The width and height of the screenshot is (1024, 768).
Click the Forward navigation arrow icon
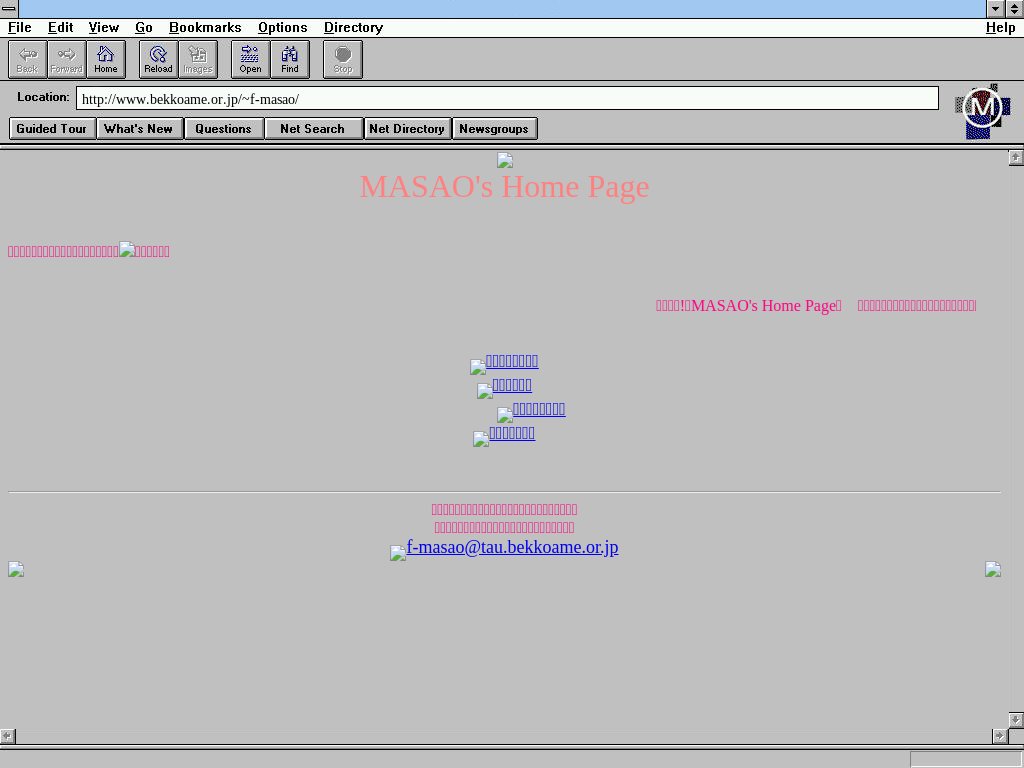[66, 58]
